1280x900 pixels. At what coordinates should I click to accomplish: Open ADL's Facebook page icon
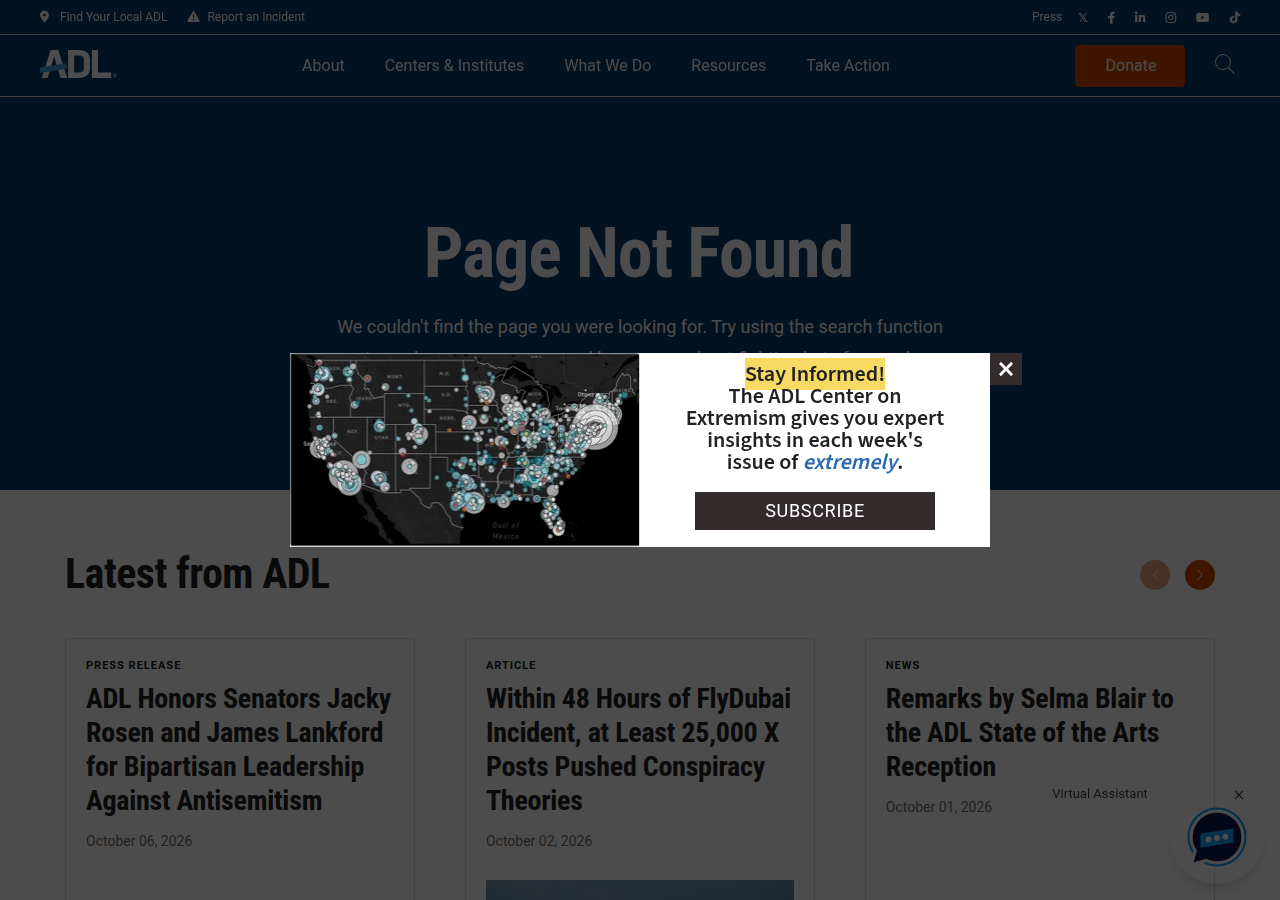point(1111,17)
